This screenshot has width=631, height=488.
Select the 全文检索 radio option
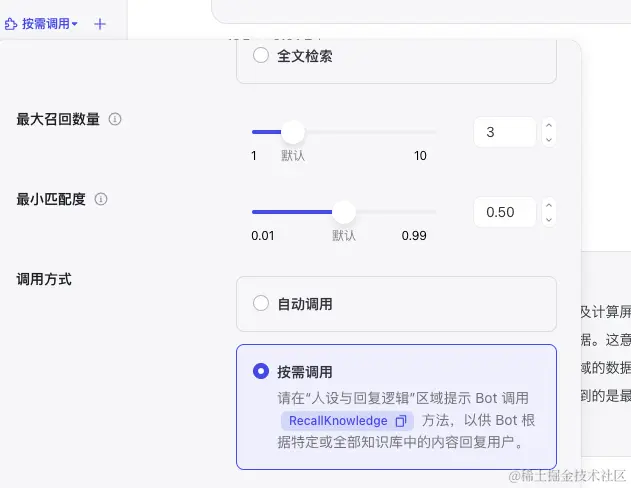[x=262, y=56]
